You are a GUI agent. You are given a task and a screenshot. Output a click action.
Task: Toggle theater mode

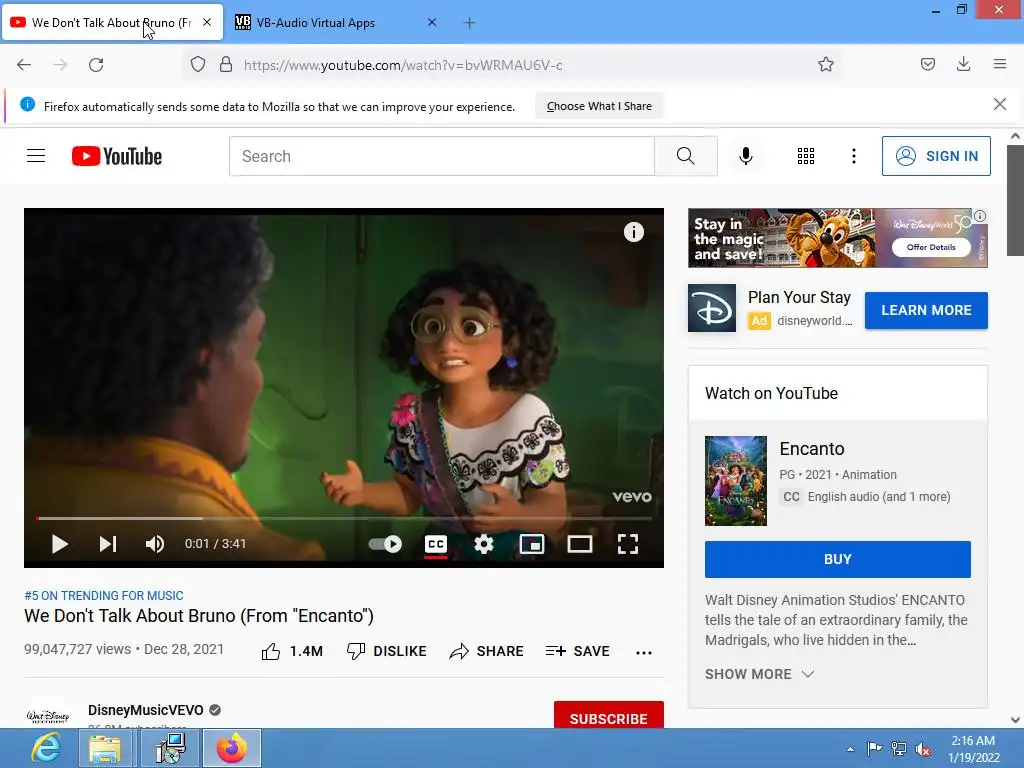pos(580,544)
